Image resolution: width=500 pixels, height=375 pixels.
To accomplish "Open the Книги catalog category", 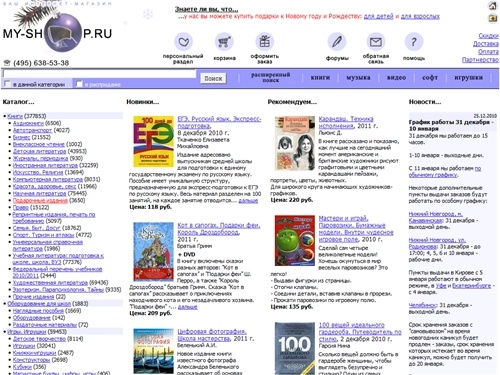I will (x=15, y=116).
